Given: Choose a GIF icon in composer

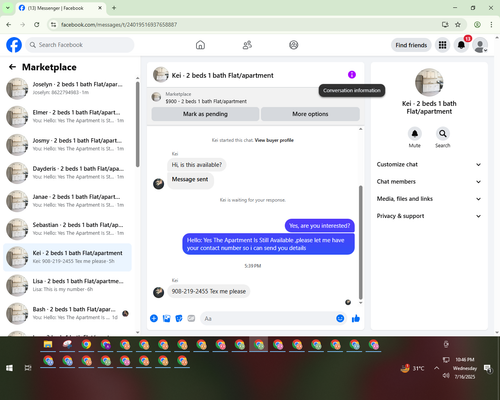Looking at the screenshot, I should coord(191,318).
